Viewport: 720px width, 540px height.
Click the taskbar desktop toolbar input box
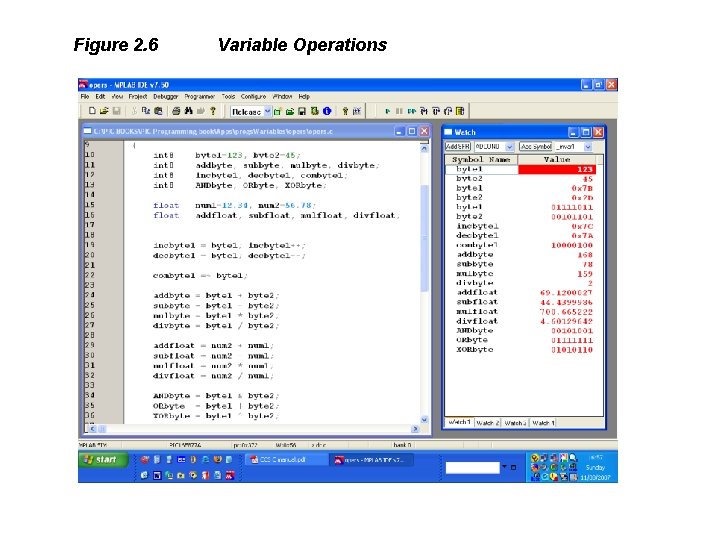(472, 467)
